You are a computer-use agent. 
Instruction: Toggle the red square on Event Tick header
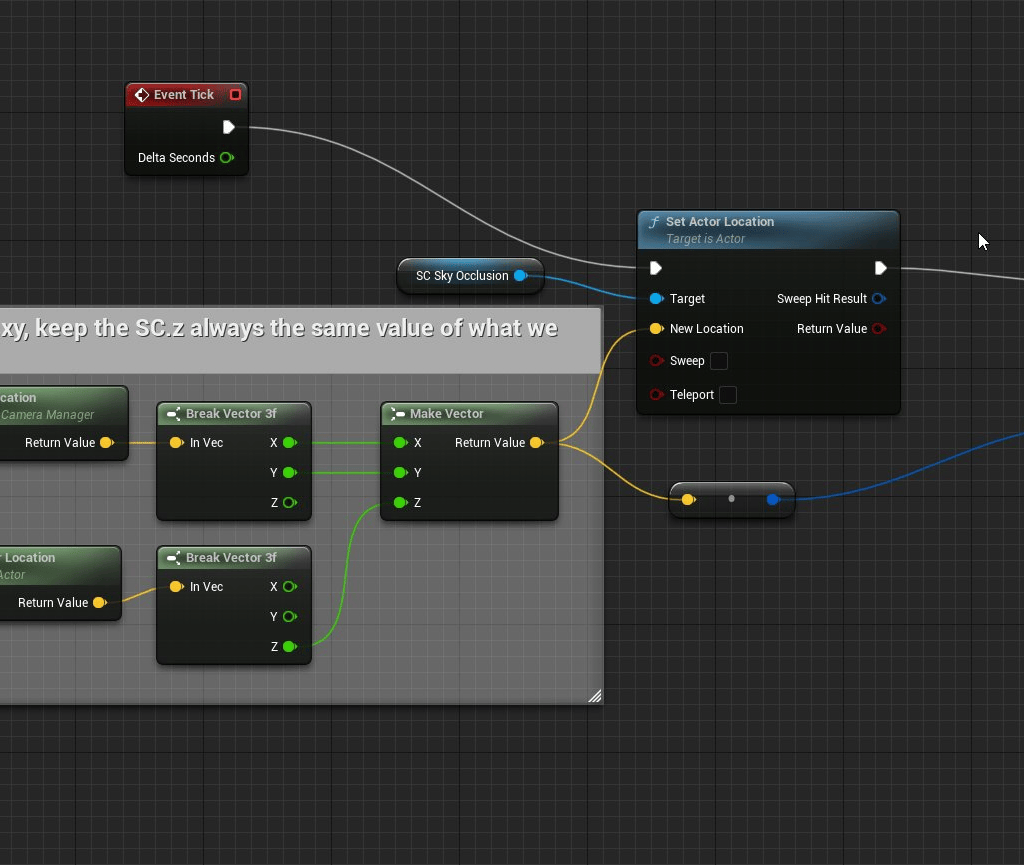[x=236, y=94]
